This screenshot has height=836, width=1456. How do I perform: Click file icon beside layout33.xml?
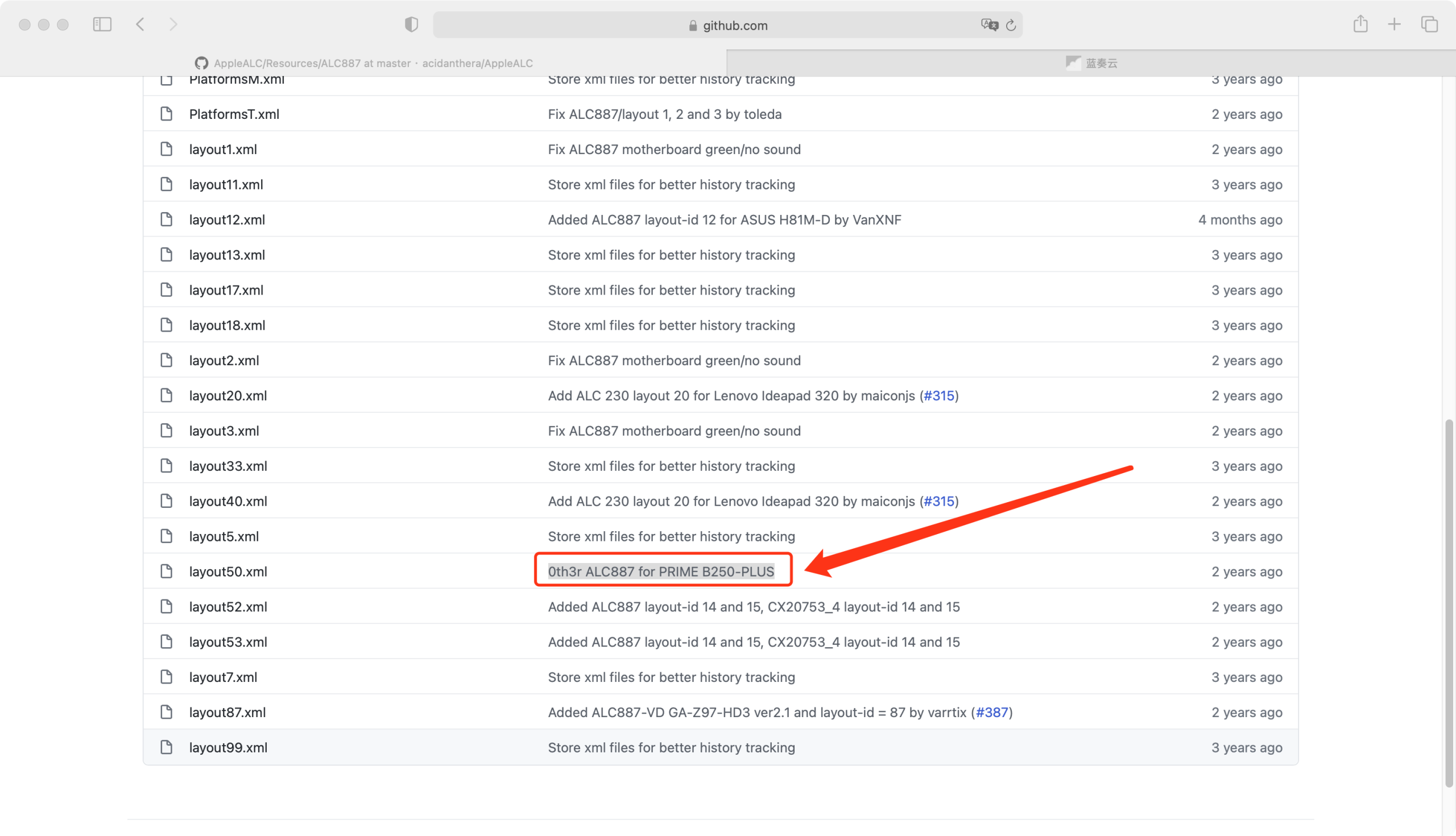[x=167, y=466]
